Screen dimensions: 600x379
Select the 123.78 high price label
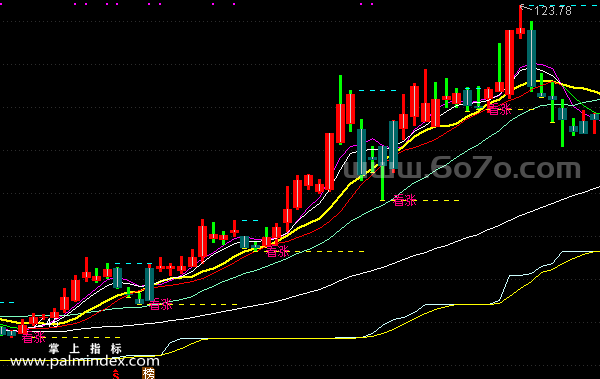pos(553,11)
